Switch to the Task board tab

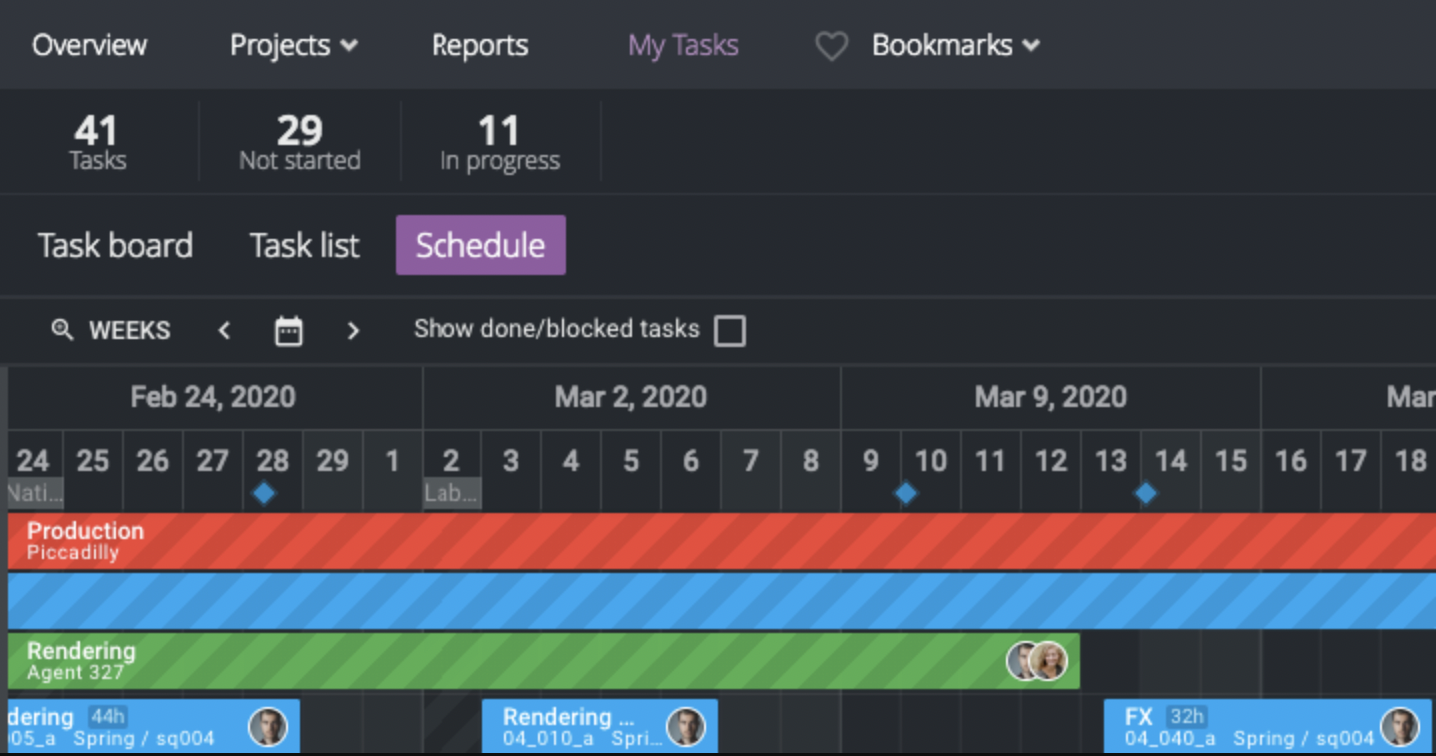coord(115,246)
